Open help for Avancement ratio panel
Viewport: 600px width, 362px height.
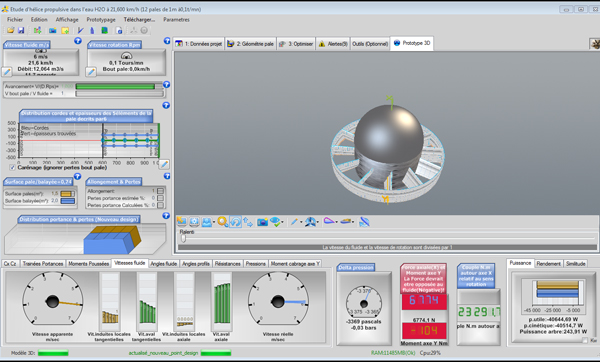point(166,85)
